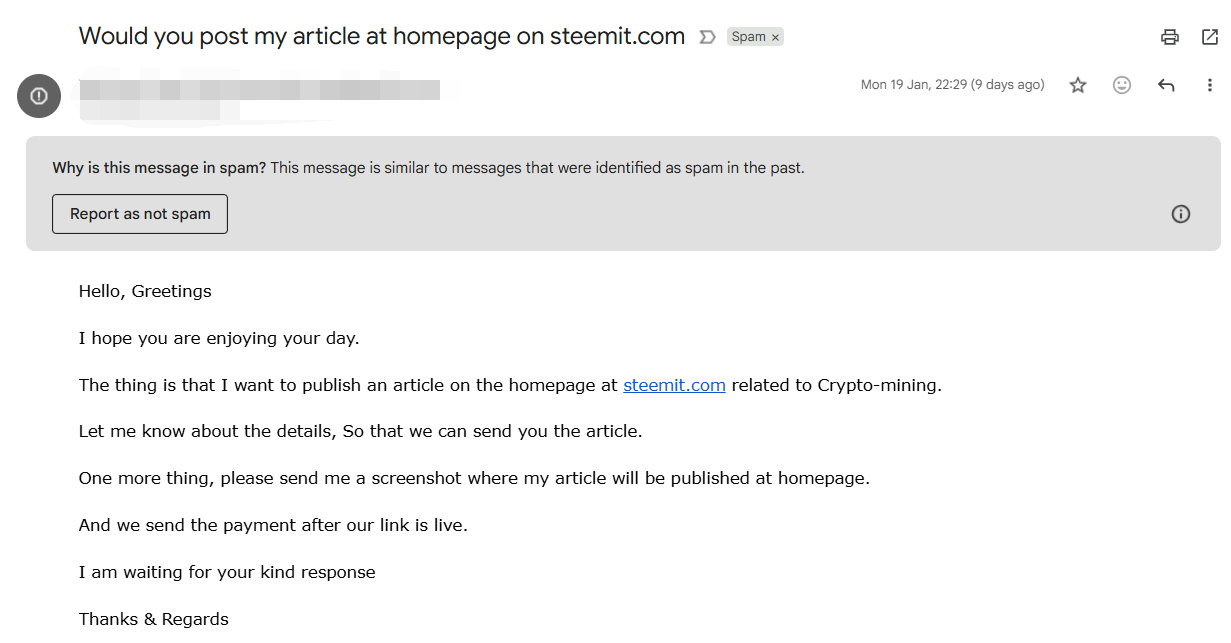Click the blurred sender name
Screen dimensions: 1231x643
point(259,89)
